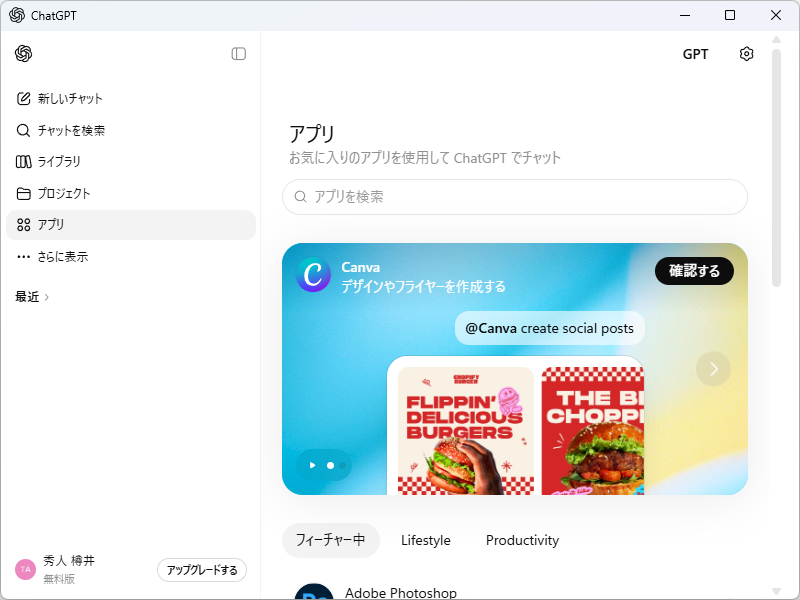This screenshot has height=600, width=800.
Task: Open the GPT link in header
Action: [x=695, y=54]
